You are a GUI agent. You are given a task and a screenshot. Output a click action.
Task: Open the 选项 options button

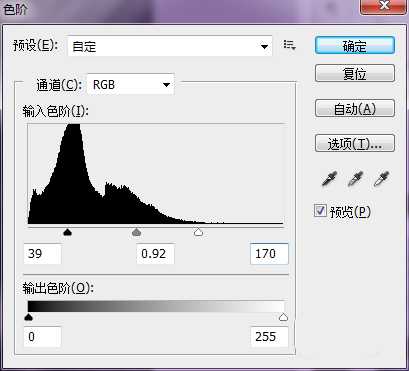(355, 143)
